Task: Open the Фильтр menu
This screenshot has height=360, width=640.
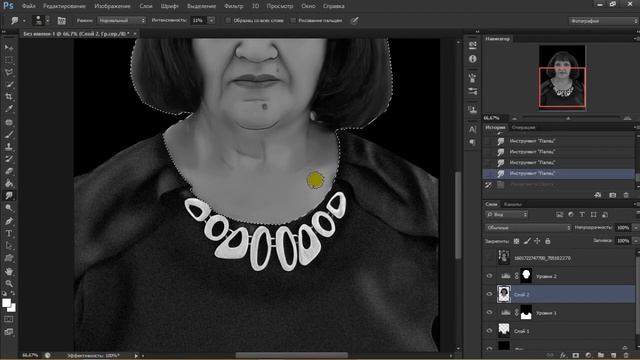Action: click(234, 6)
